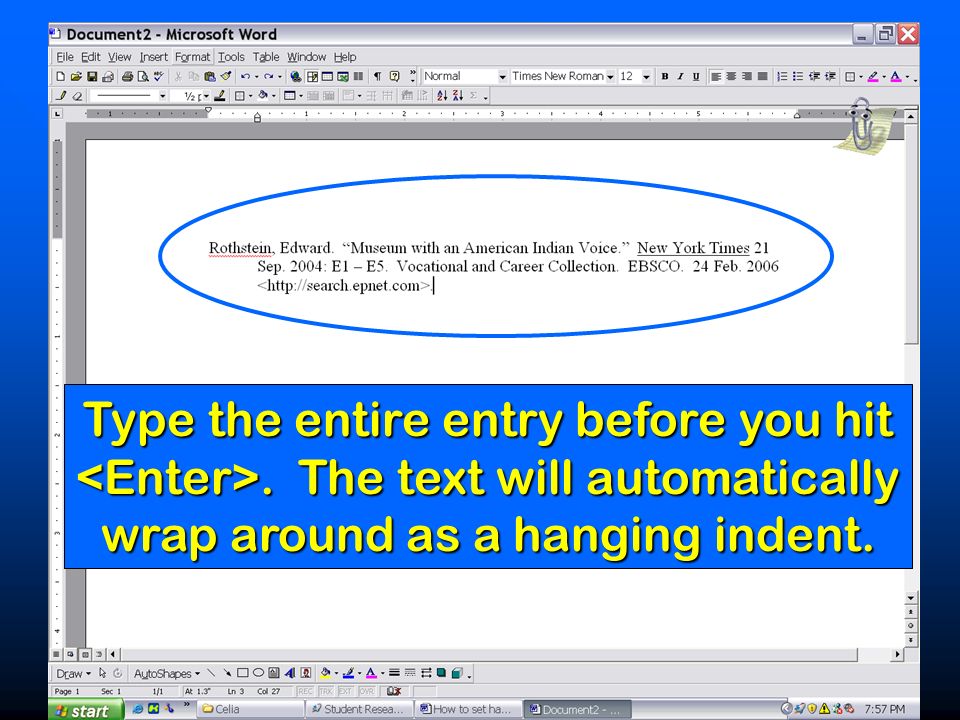Open the highlight color dropdown arrow
960x720 pixels.
click(884, 77)
